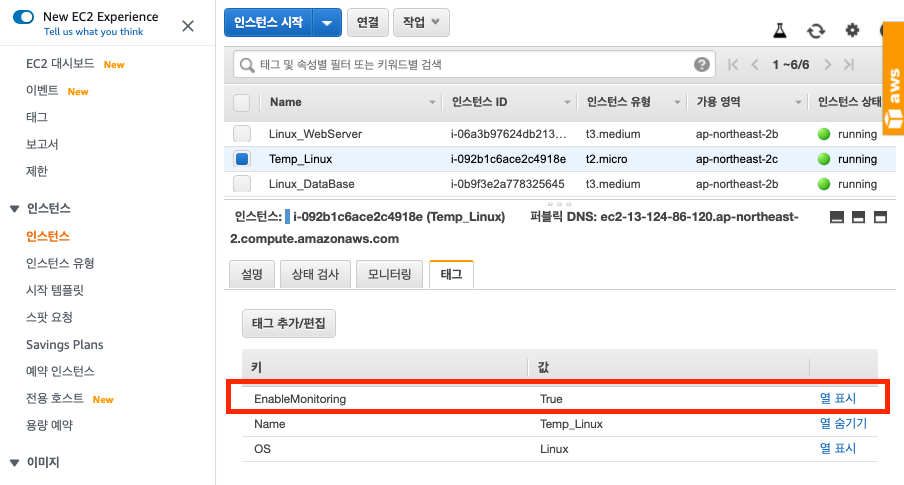
Task: Open 보고서 in the sidebar
Action: point(42,144)
